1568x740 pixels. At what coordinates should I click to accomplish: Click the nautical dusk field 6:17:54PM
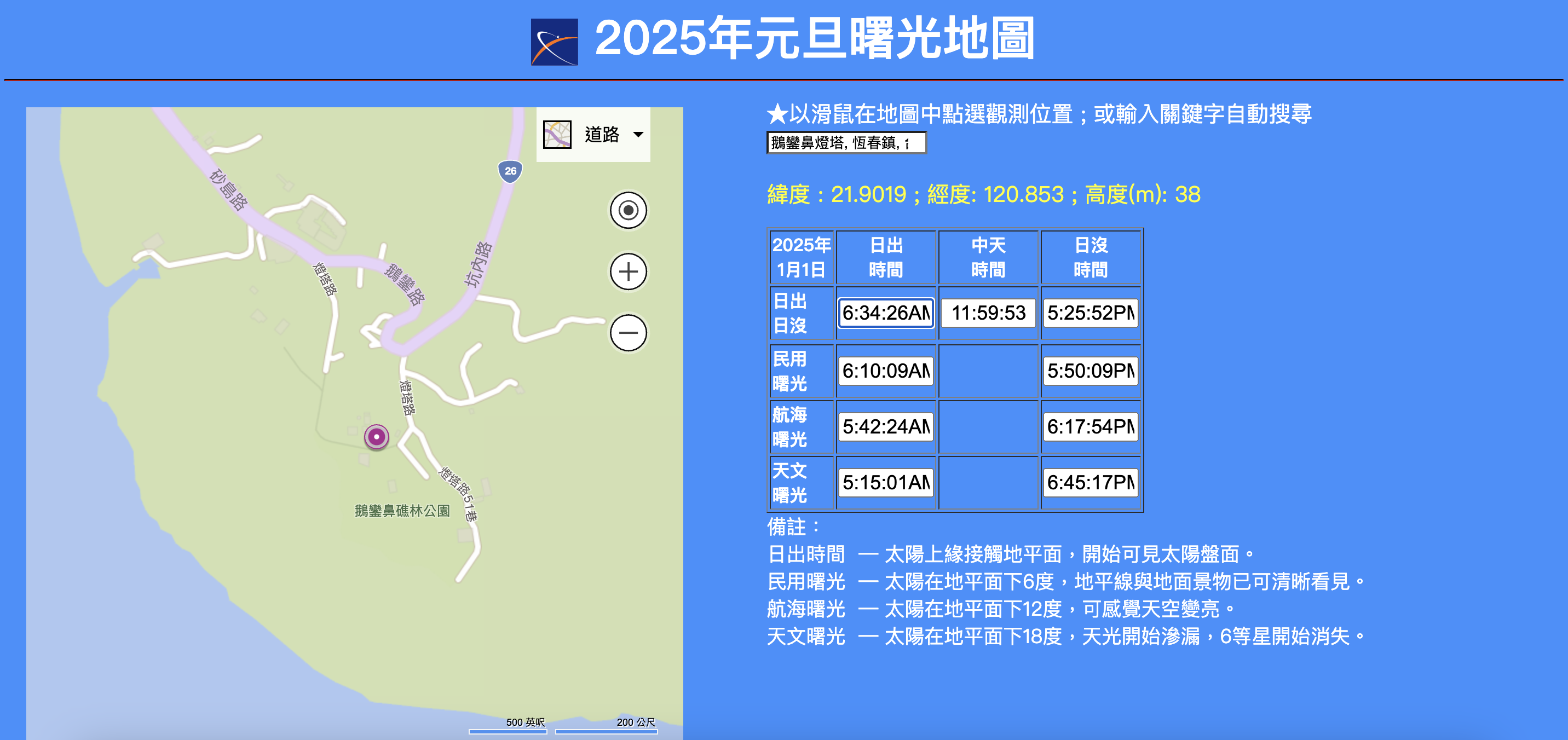[1090, 426]
